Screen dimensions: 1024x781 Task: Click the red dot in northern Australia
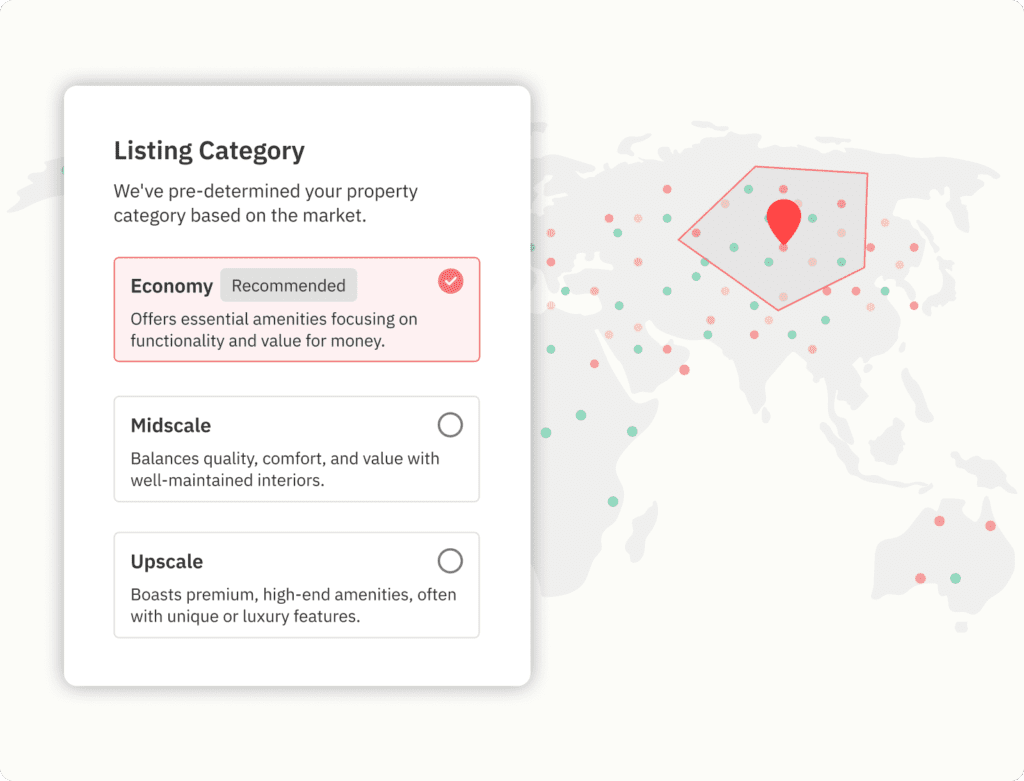pyautogui.click(x=939, y=521)
